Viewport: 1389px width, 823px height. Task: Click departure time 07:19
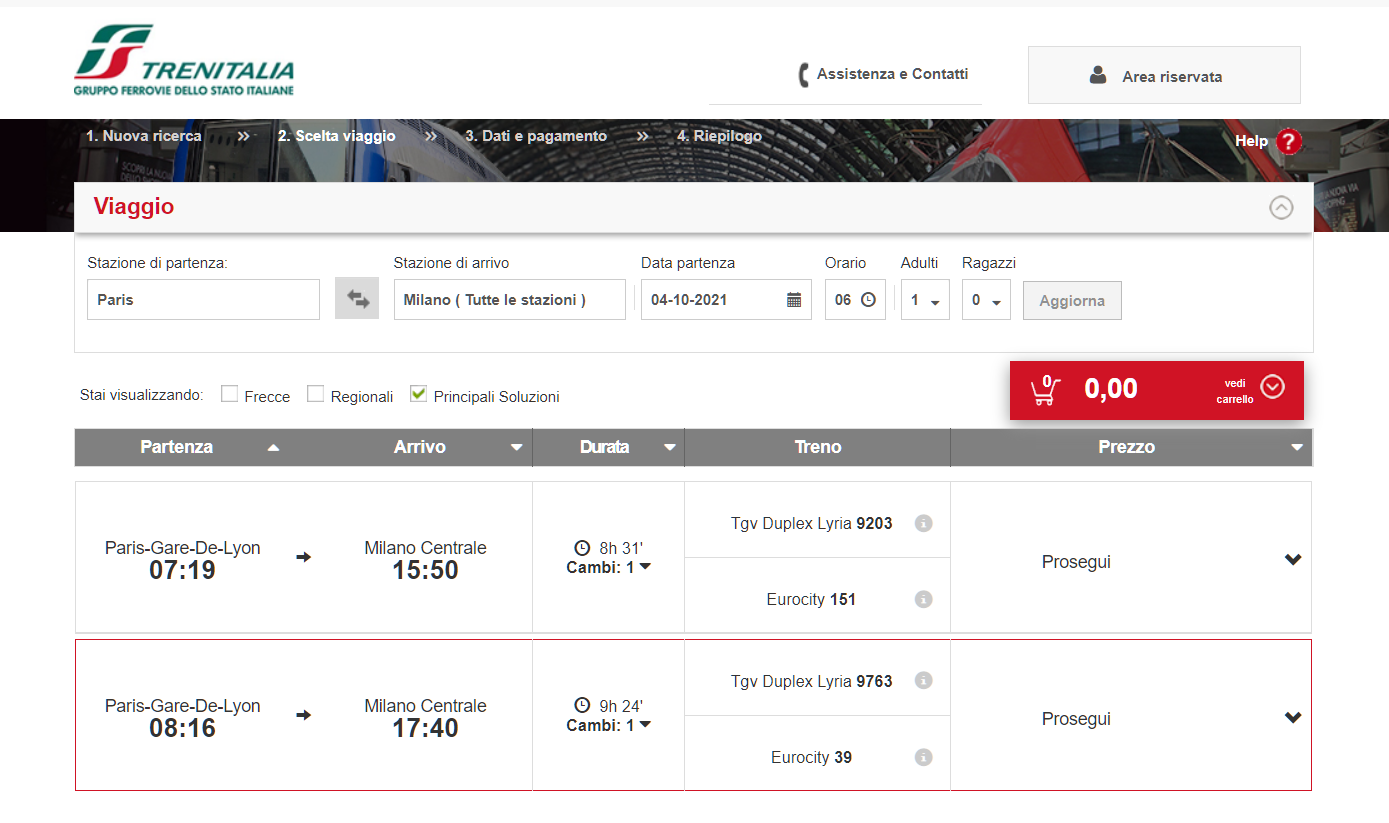(x=182, y=571)
